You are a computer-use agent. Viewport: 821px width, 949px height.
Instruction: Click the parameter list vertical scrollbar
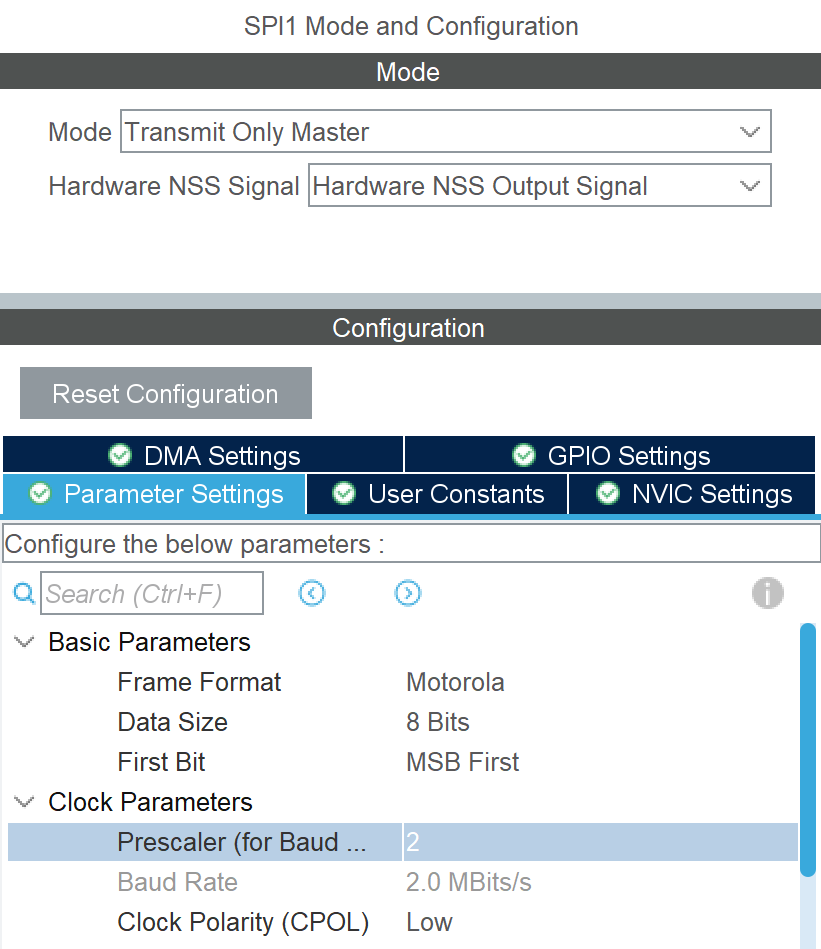click(808, 786)
